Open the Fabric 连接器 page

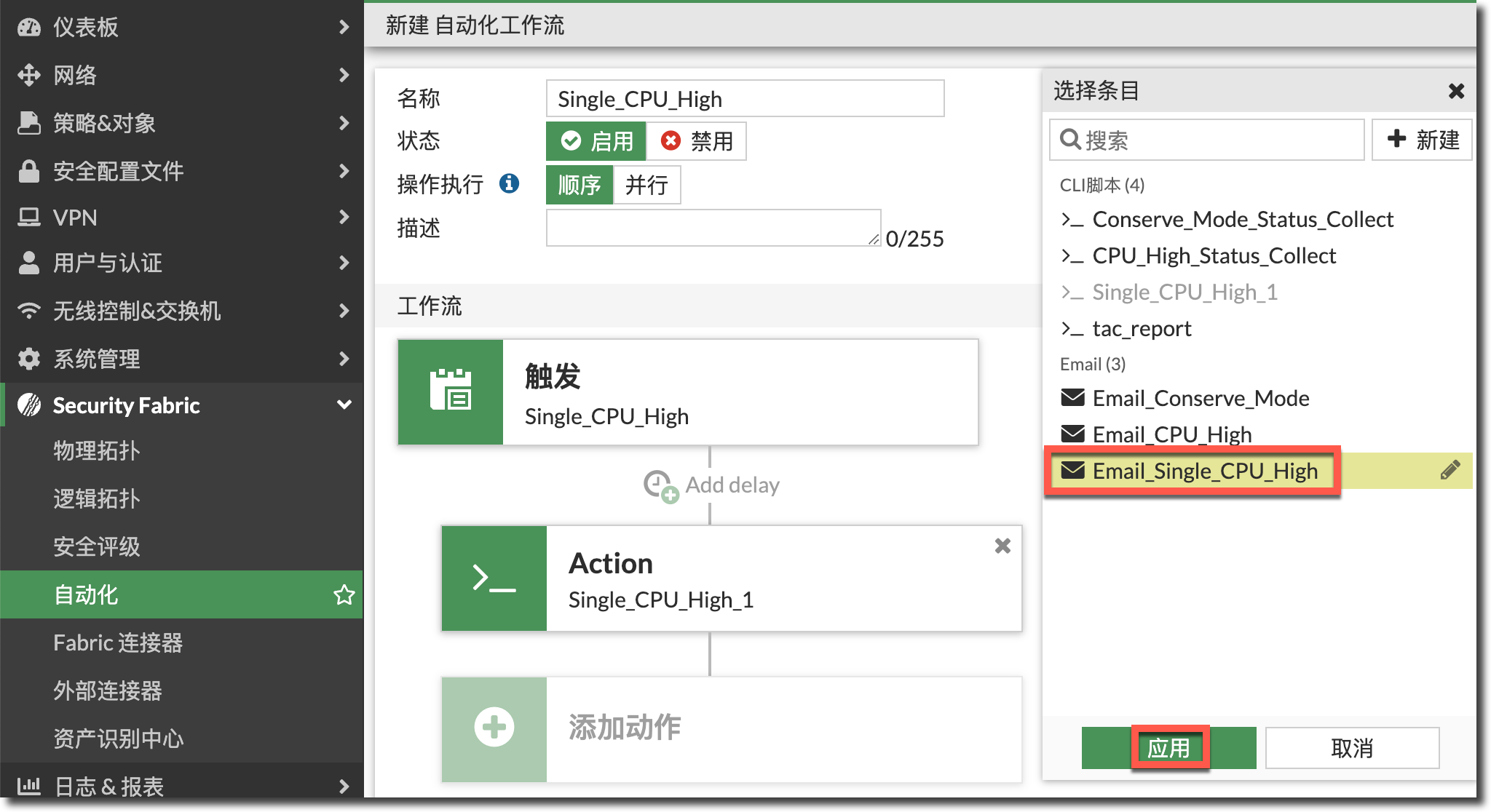point(118,642)
